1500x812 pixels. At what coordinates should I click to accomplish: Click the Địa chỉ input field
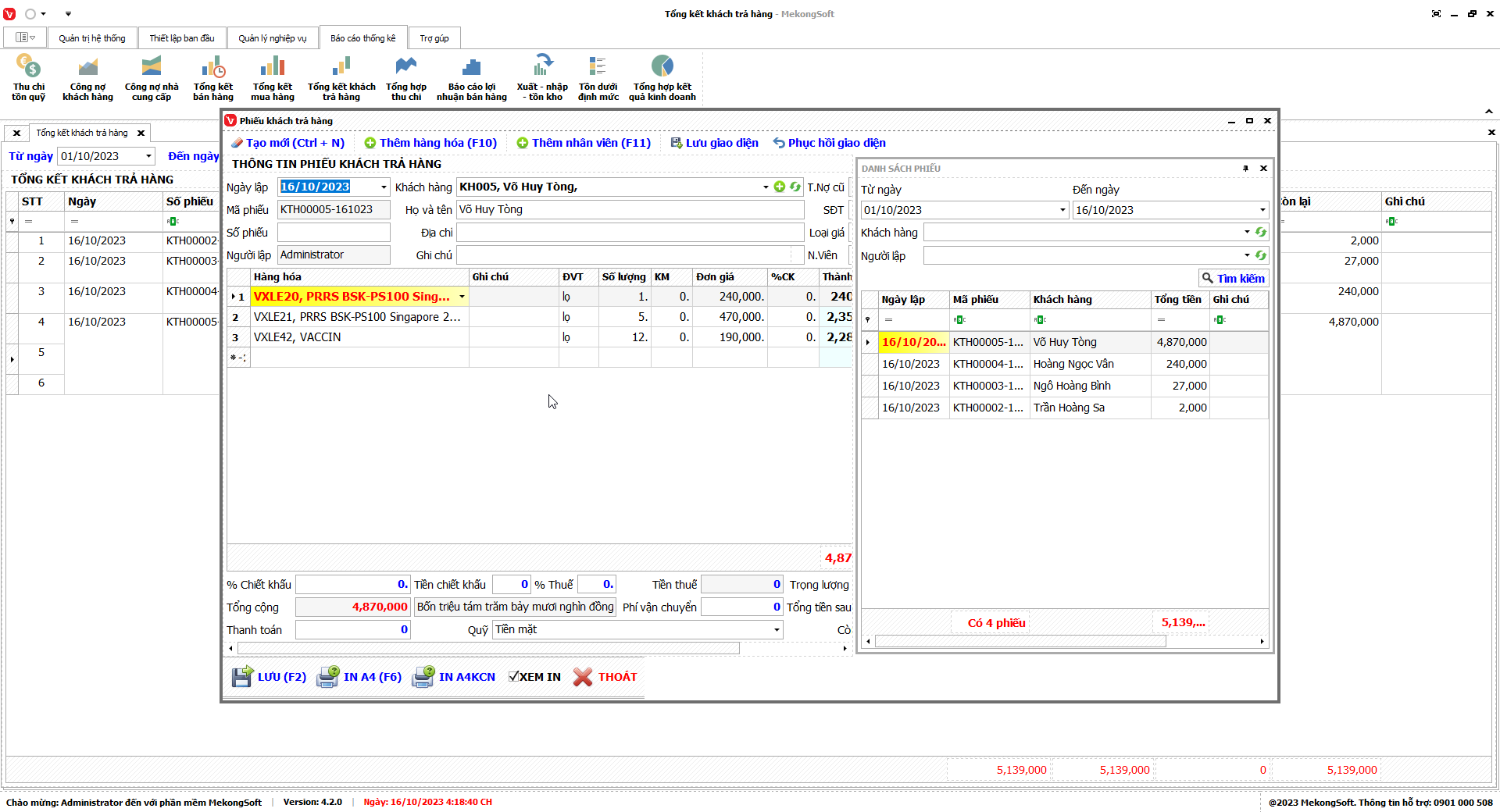(x=629, y=233)
